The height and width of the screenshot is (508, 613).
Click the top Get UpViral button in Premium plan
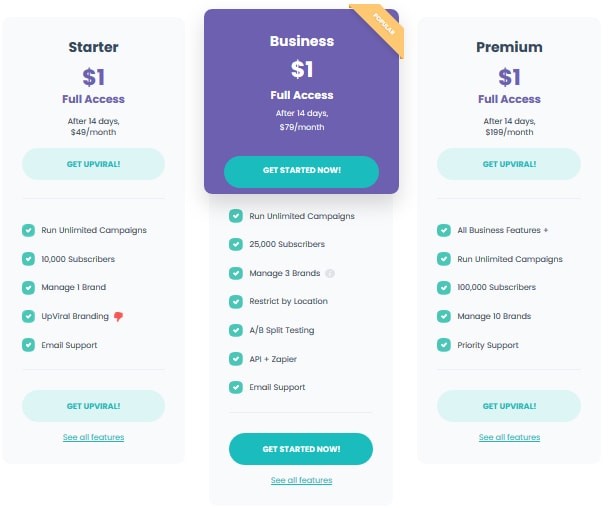pos(509,164)
